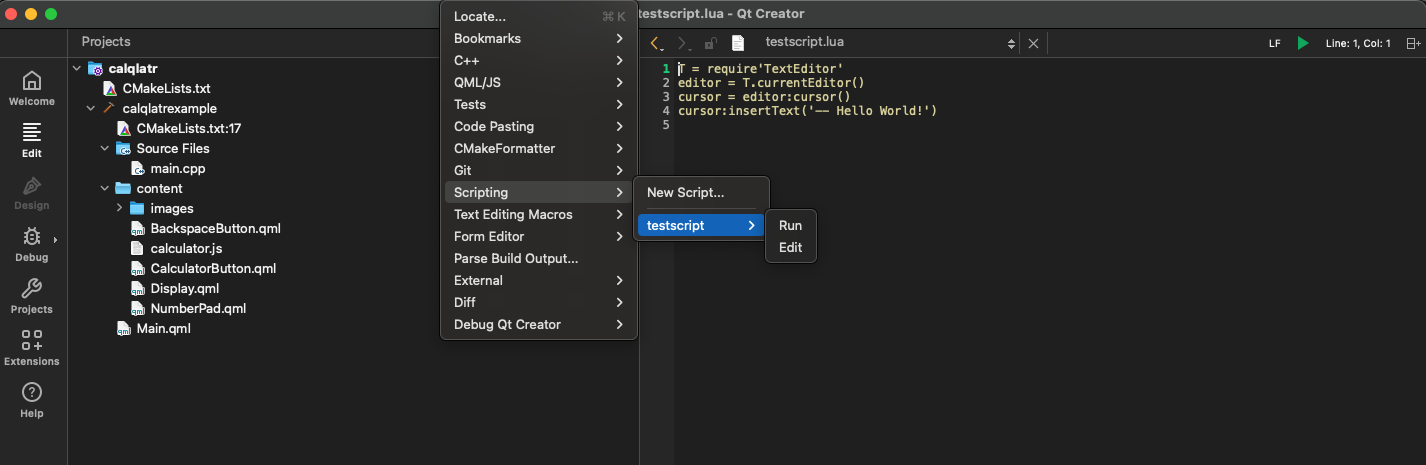1426x465 pixels.
Task: Select Edit in testscript submenu
Action: [790, 247]
